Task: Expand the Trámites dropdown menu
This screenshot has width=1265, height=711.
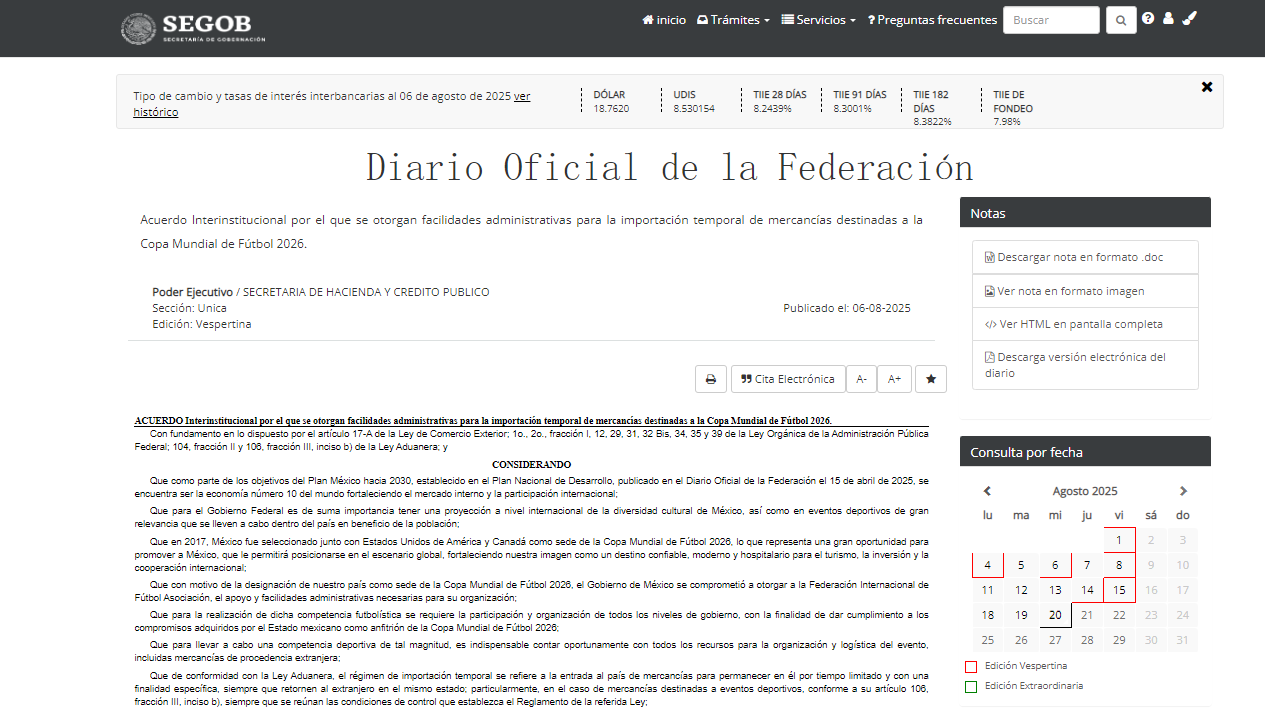Action: [x=733, y=20]
